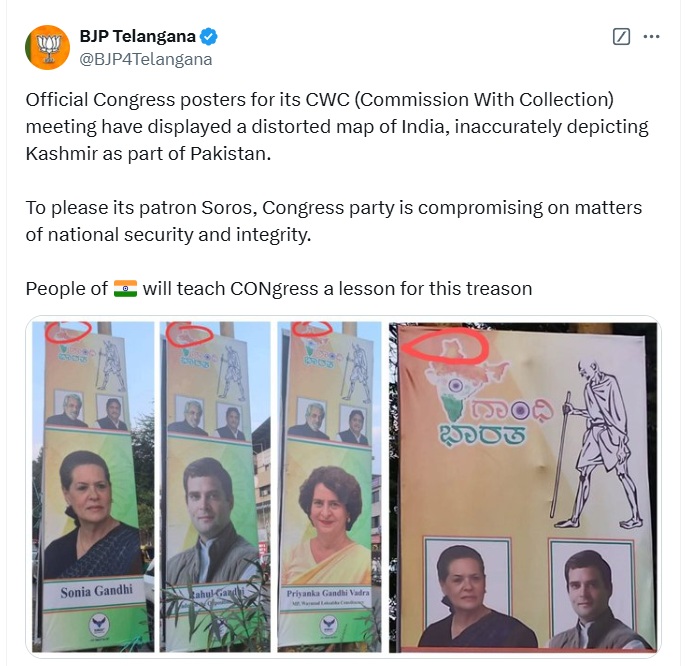The width and height of the screenshot is (691, 666).
Task: Visit the @BJP4Telangana handle link
Action: click(145, 60)
